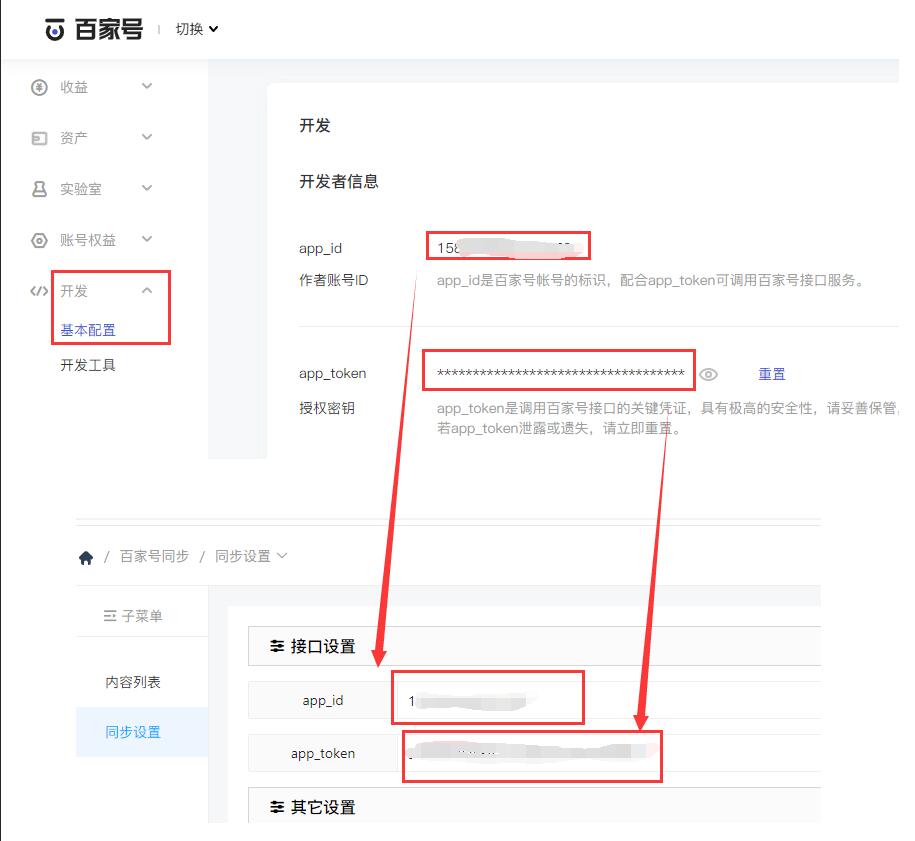Collapse the 开发 menu chevron
This screenshot has width=915, height=841.
tap(147, 290)
